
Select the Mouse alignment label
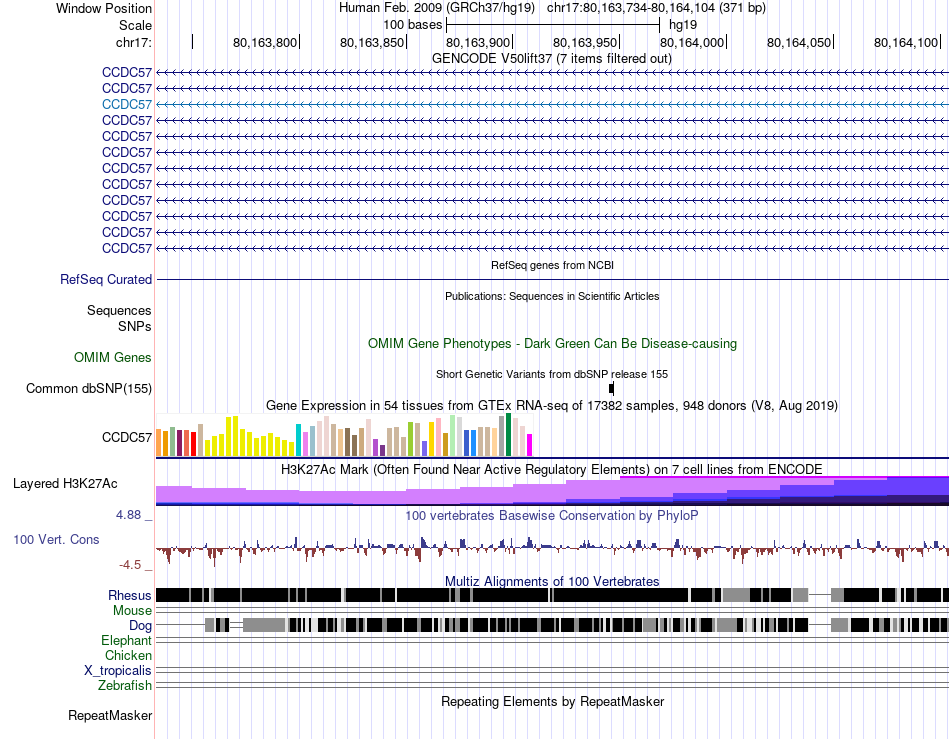pos(132,611)
